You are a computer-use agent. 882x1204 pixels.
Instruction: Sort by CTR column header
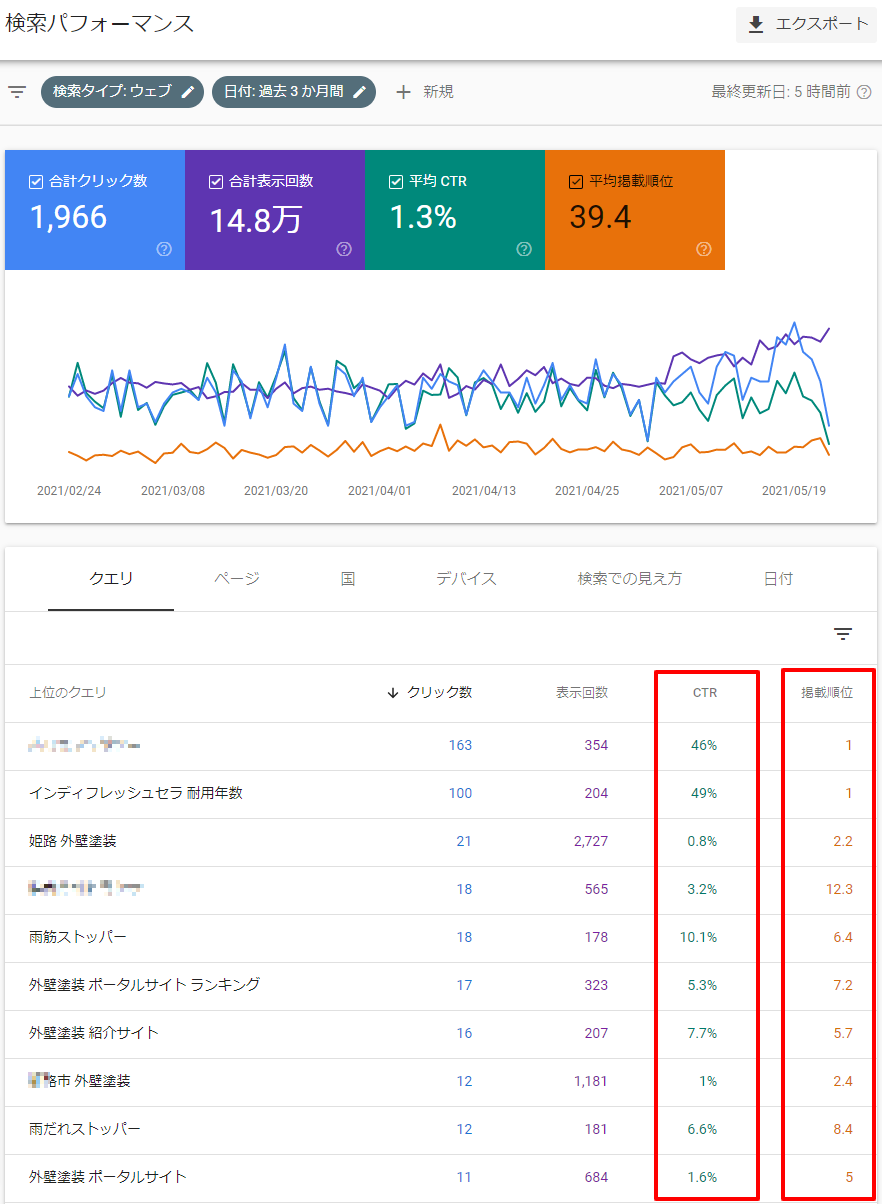pyautogui.click(x=705, y=692)
